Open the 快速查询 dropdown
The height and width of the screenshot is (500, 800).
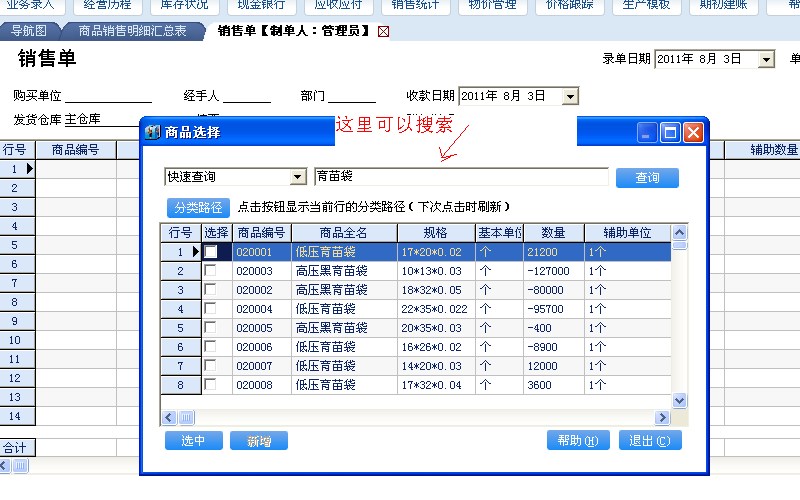297,177
